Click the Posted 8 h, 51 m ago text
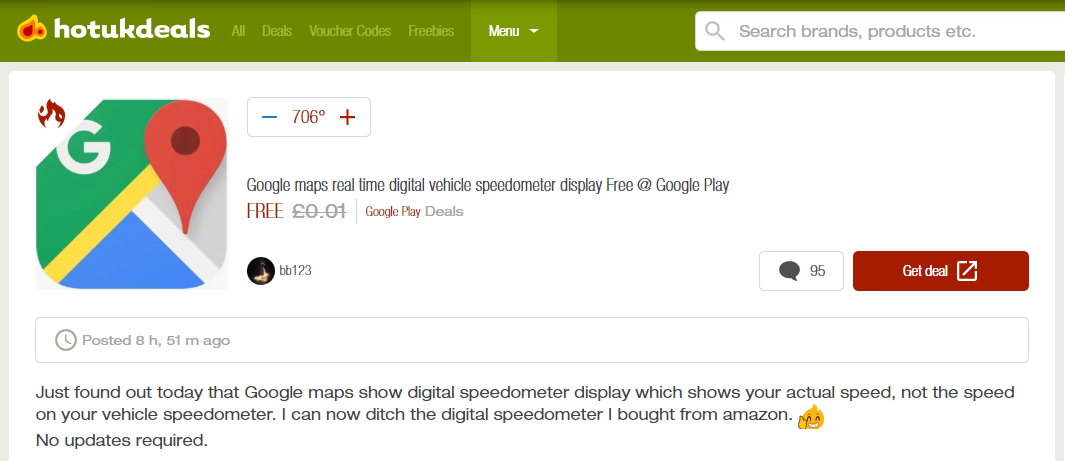This screenshot has width=1065, height=461. pyautogui.click(x=156, y=340)
